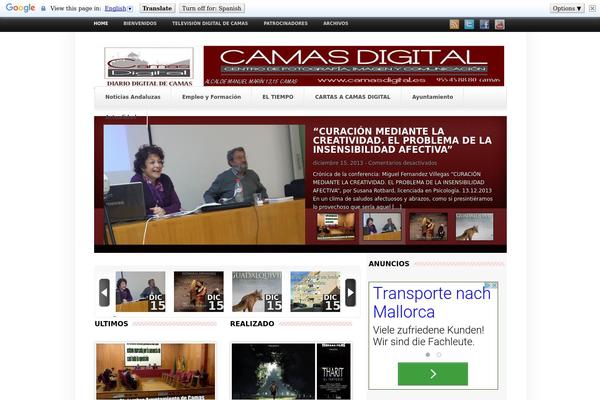Open PATROCINADORES menu item
600x400 pixels.
pyautogui.click(x=285, y=23)
